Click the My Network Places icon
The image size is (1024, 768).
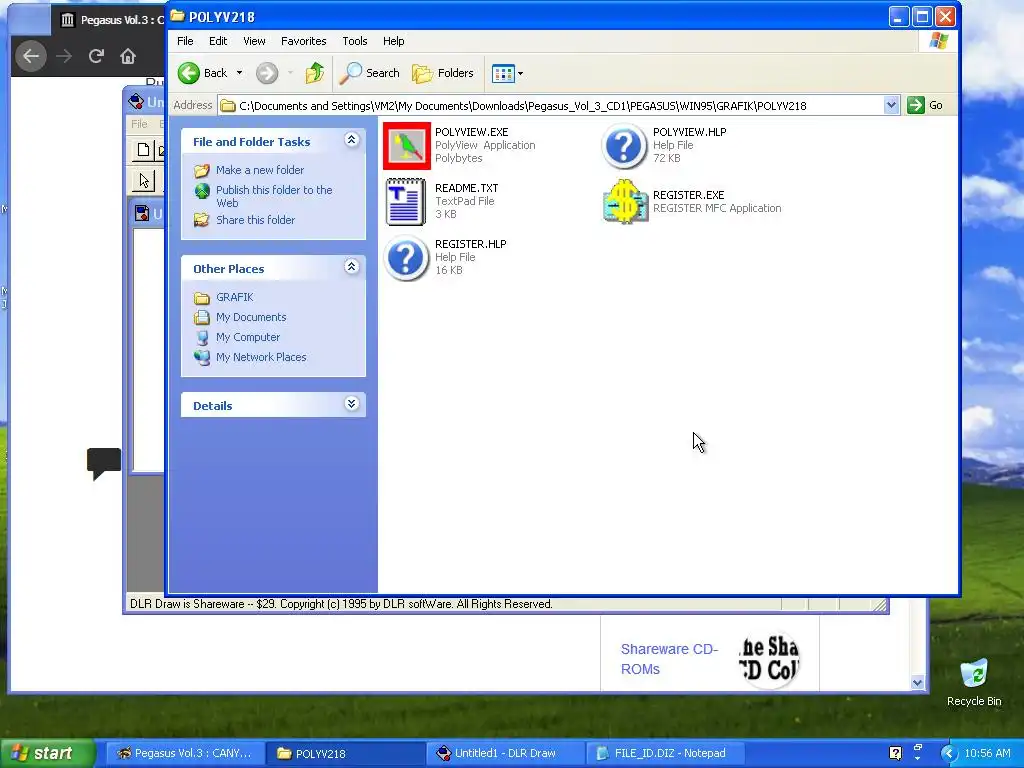[202, 357]
